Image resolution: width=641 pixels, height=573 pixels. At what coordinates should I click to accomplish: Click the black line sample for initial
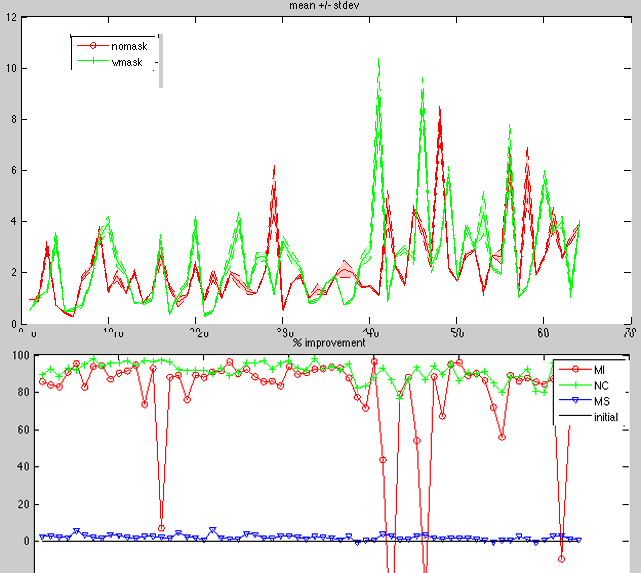click(575, 416)
